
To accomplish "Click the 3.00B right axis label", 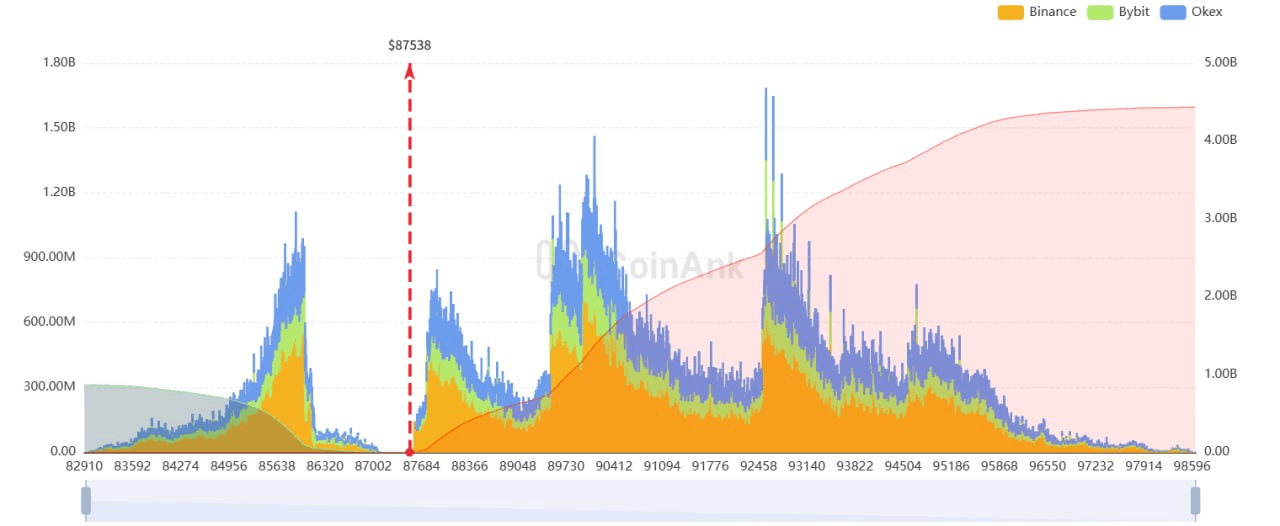I will (1221, 218).
